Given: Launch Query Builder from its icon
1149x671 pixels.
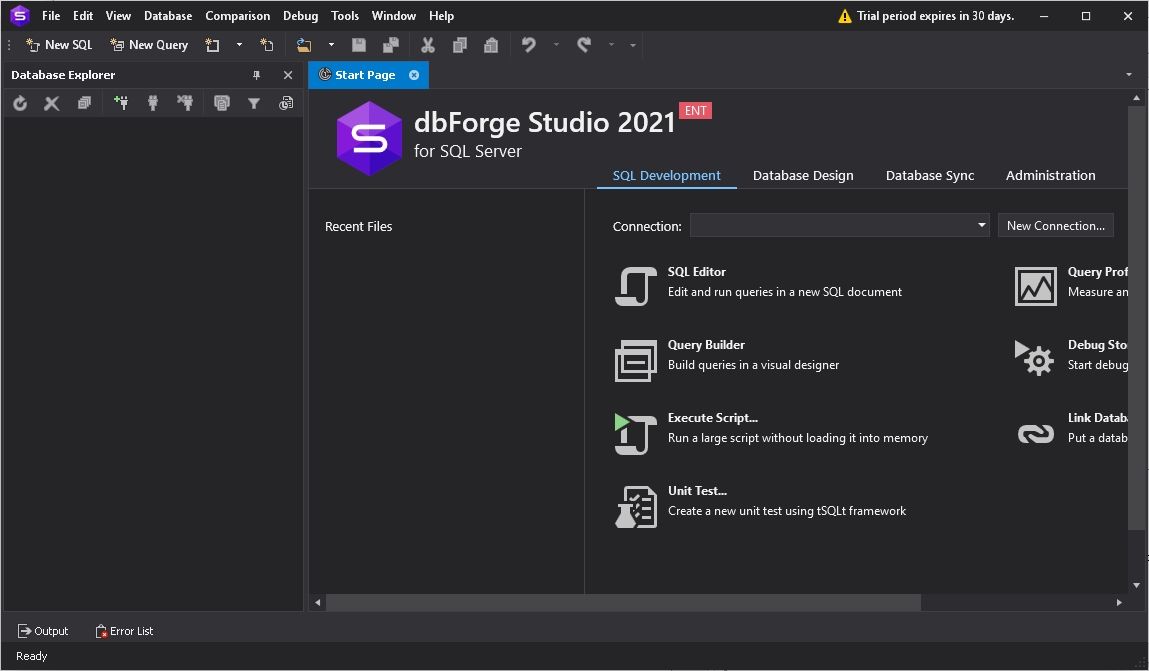Looking at the screenshot, I should (x=636, y=360).
